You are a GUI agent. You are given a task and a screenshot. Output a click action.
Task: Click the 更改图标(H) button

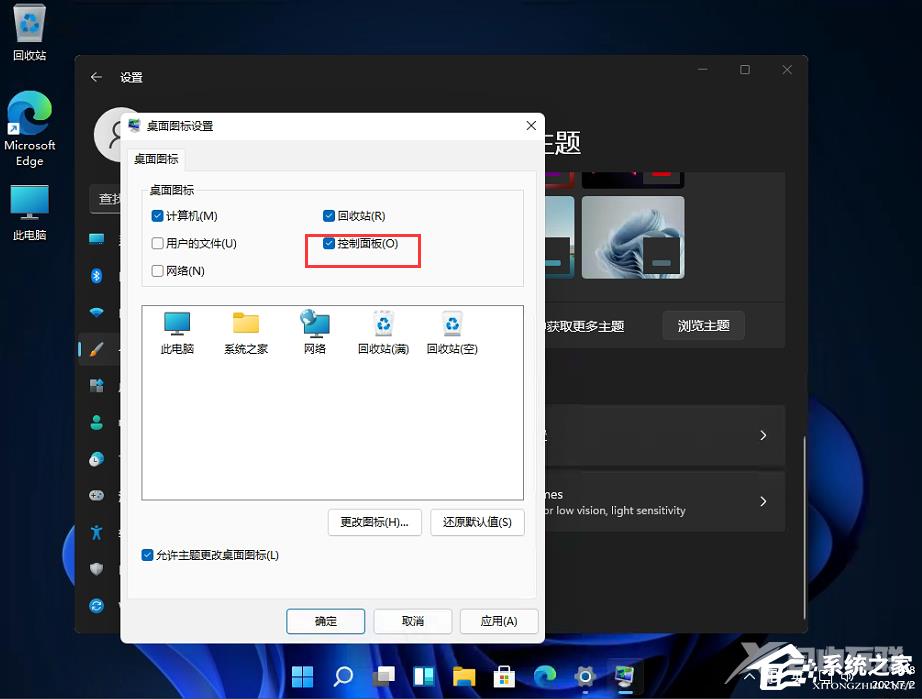[x=374, y=522]
